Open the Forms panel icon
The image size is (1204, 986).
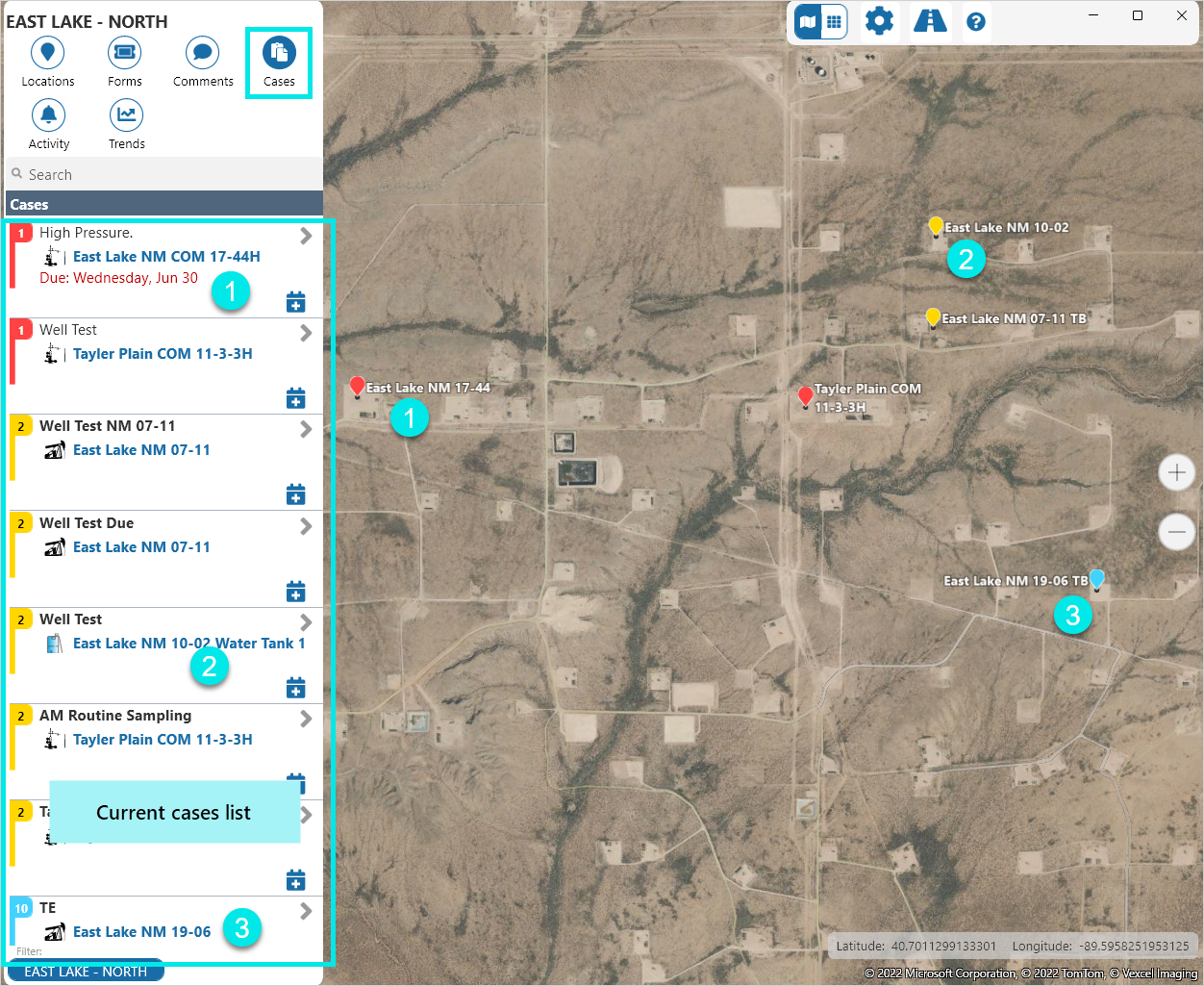point(124,53)
